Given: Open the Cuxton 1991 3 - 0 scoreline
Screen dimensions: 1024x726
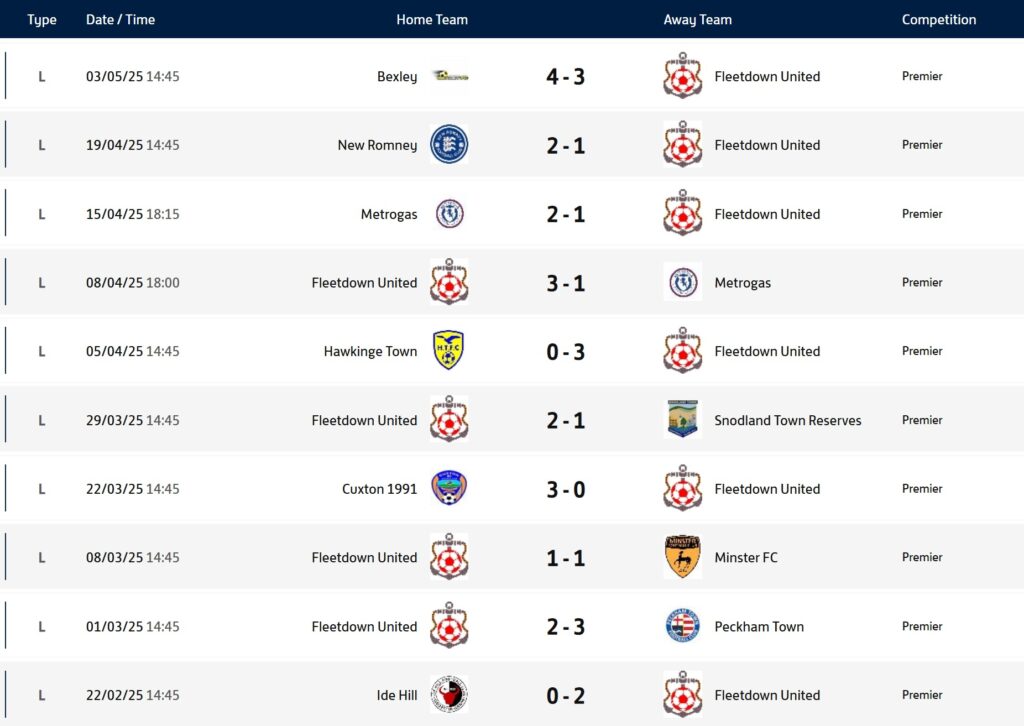Looking at the screenshot, I should tap(566, 489).
